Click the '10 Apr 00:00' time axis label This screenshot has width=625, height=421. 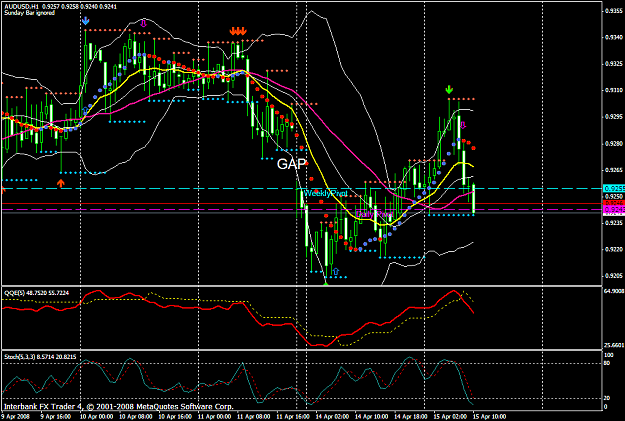(x=97, y=417)
